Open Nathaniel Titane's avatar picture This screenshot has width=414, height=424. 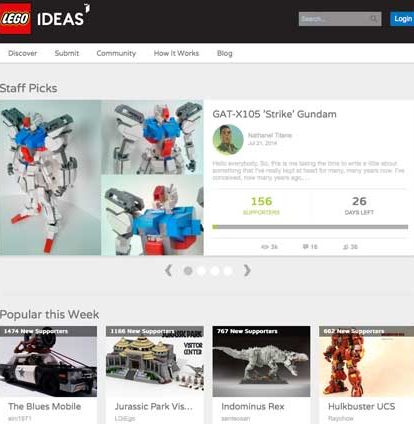coord(228,140)
